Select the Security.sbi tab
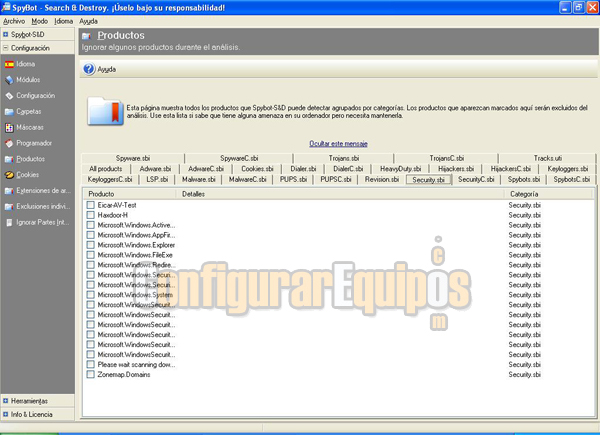The height and width of the screenshot is (435, 600). [429, 180]
